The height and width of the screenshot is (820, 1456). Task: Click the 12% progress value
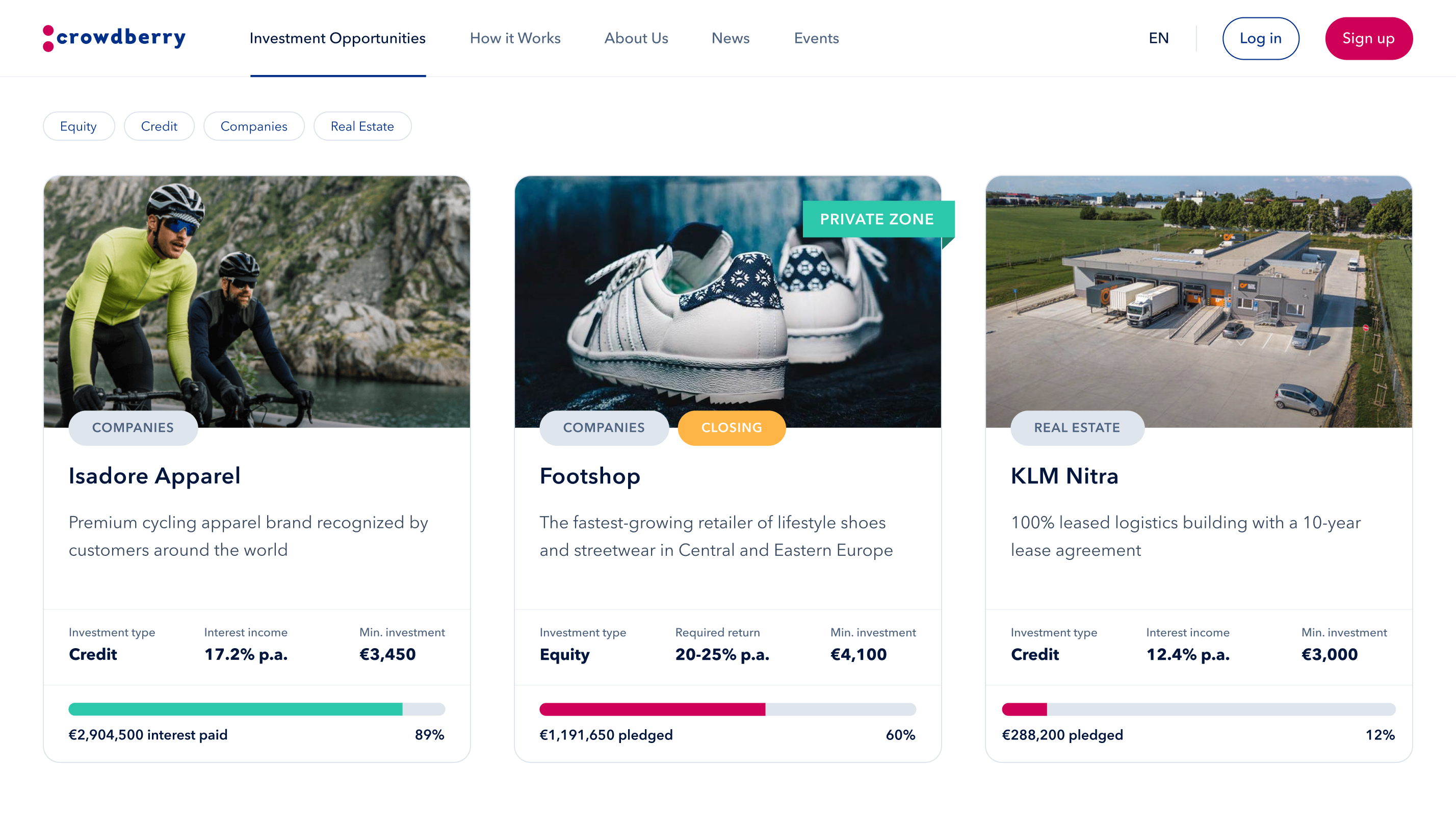click(x=1380, y=735)
